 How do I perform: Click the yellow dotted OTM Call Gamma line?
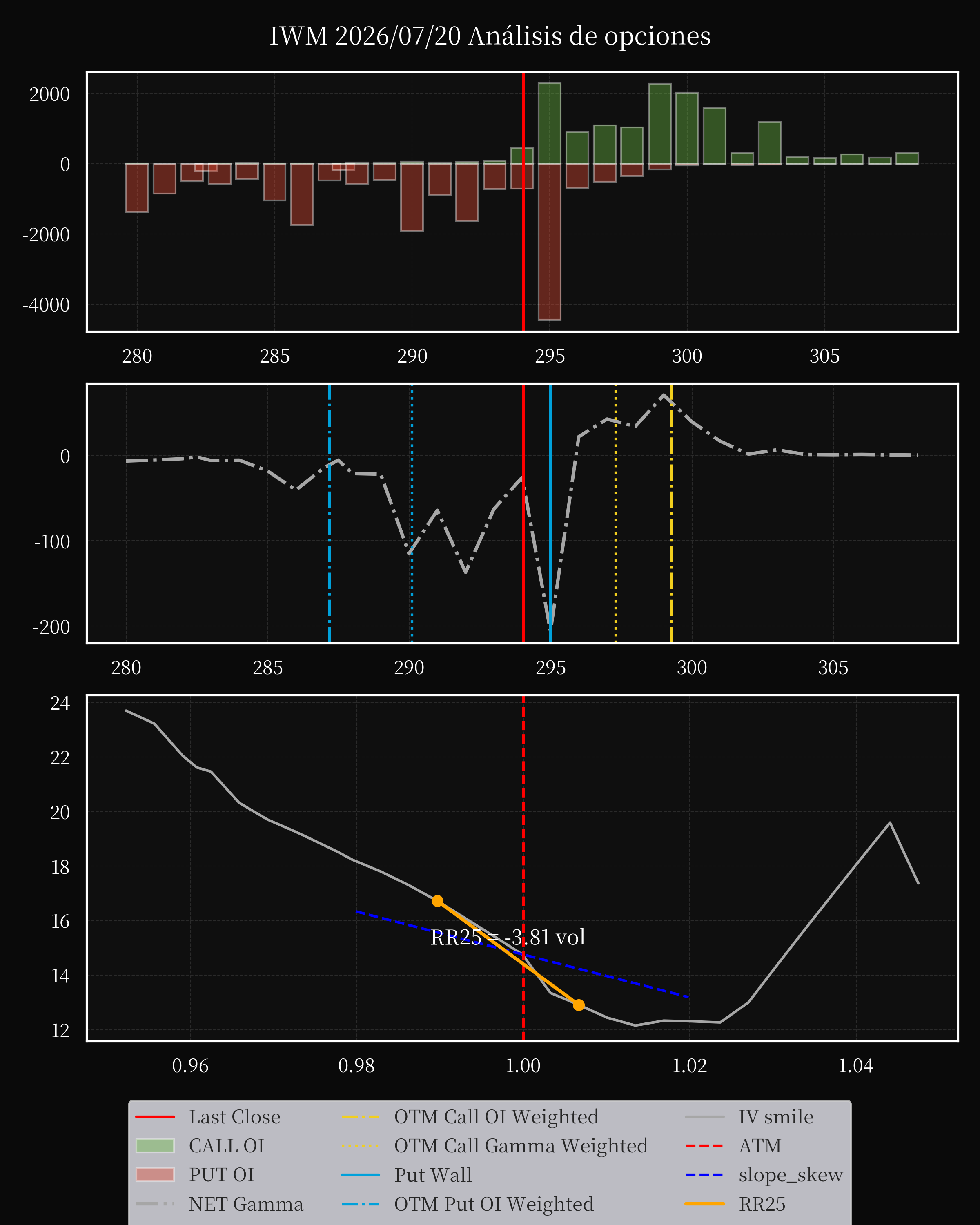click(x=616, y=514)
